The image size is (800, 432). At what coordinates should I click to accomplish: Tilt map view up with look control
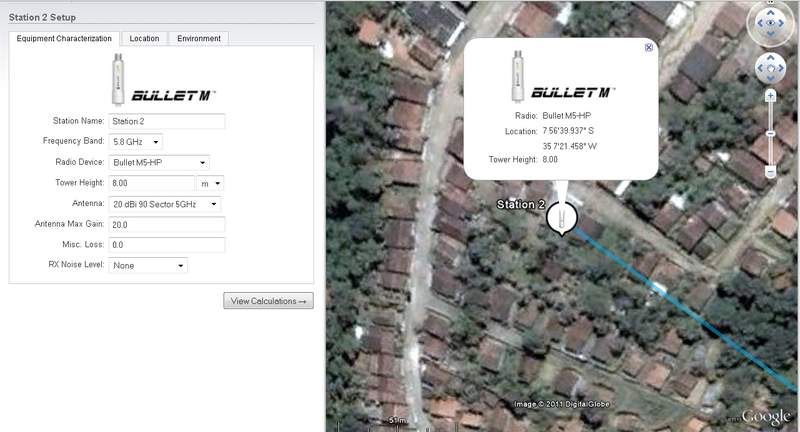pos(770,12)
